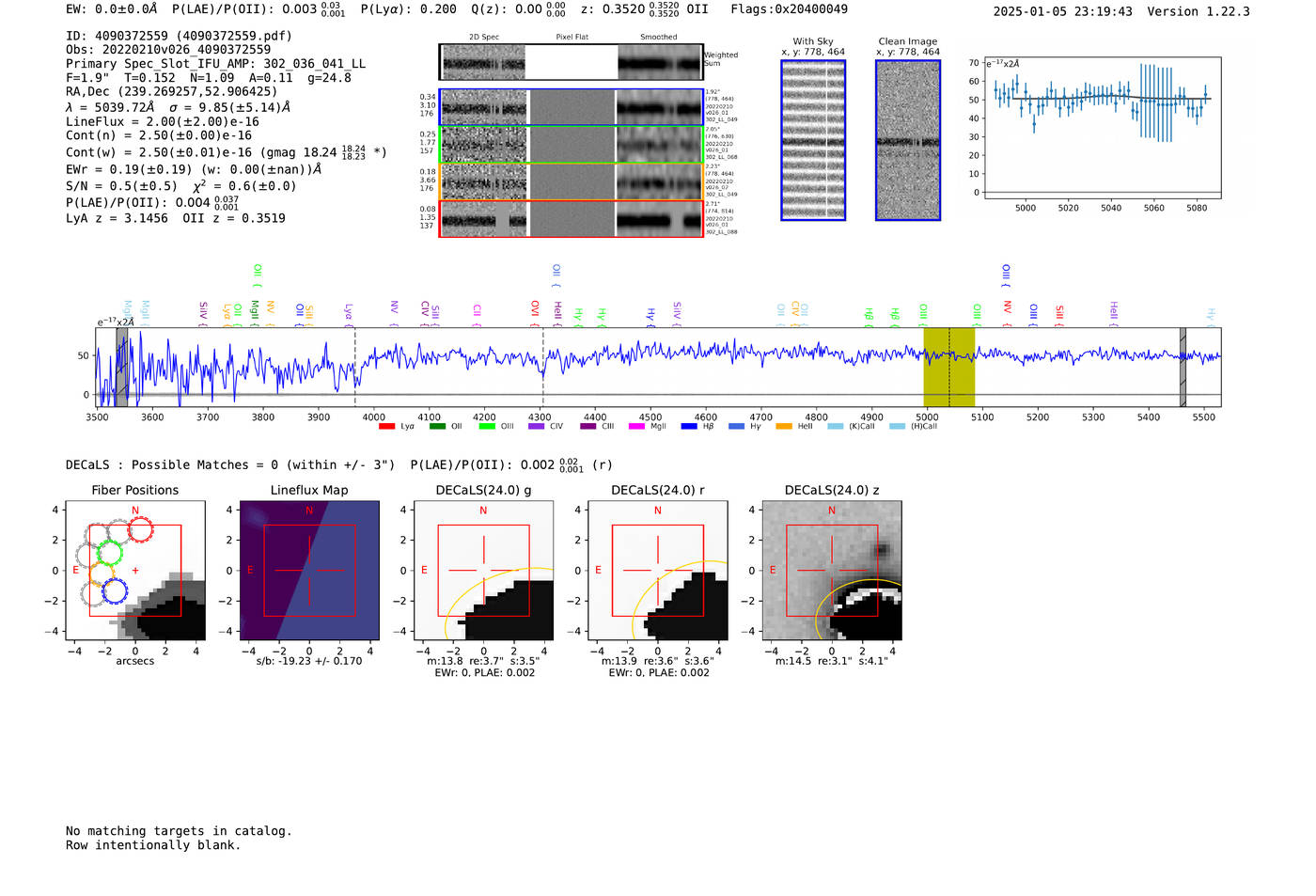View the DECaLS(24.0) r cutout
The image size is (1316, 896).
tap(658, 571)
